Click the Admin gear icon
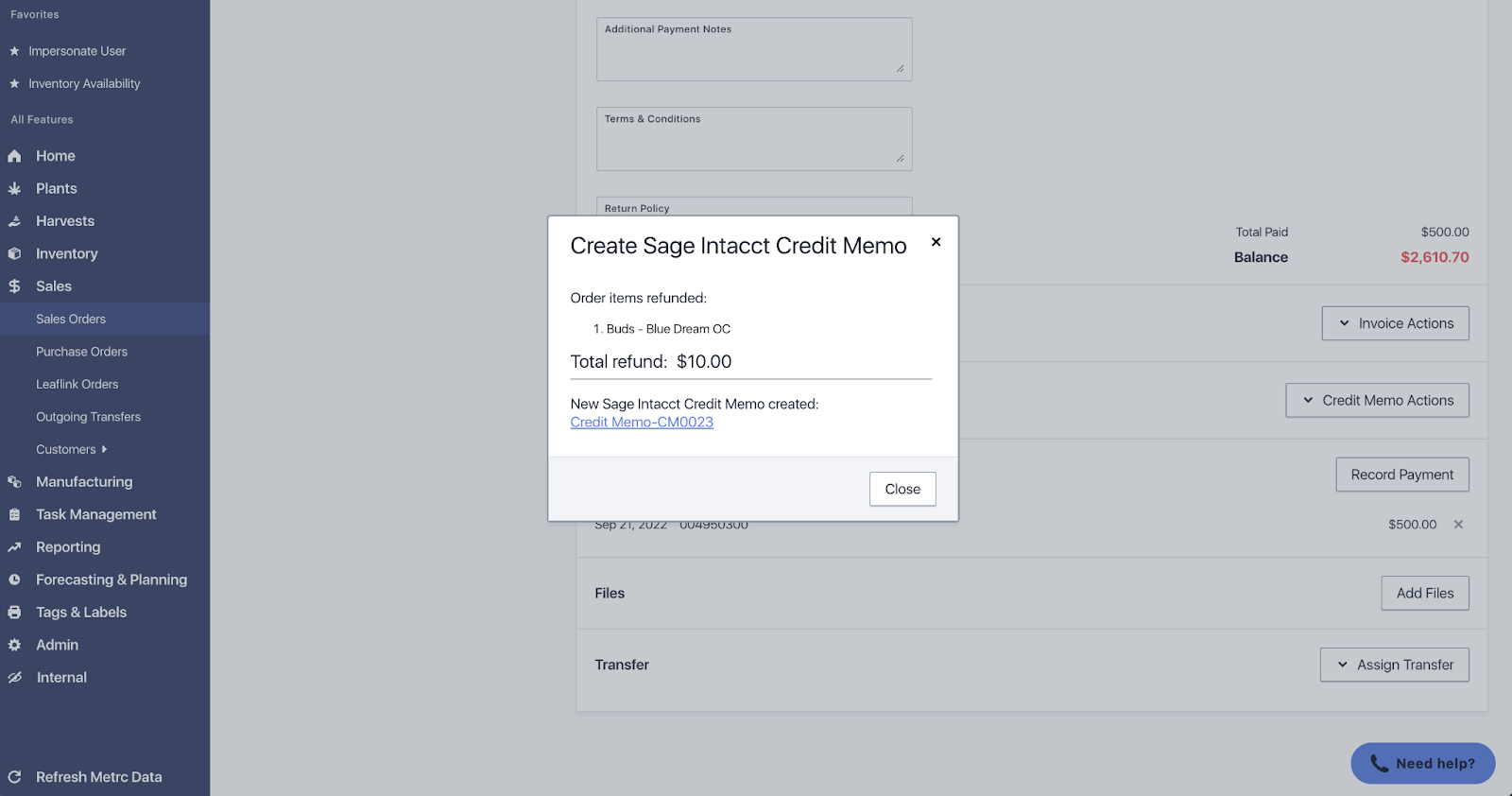The image size is (1512, 796). pyautogui.click(x=14, y=645)
